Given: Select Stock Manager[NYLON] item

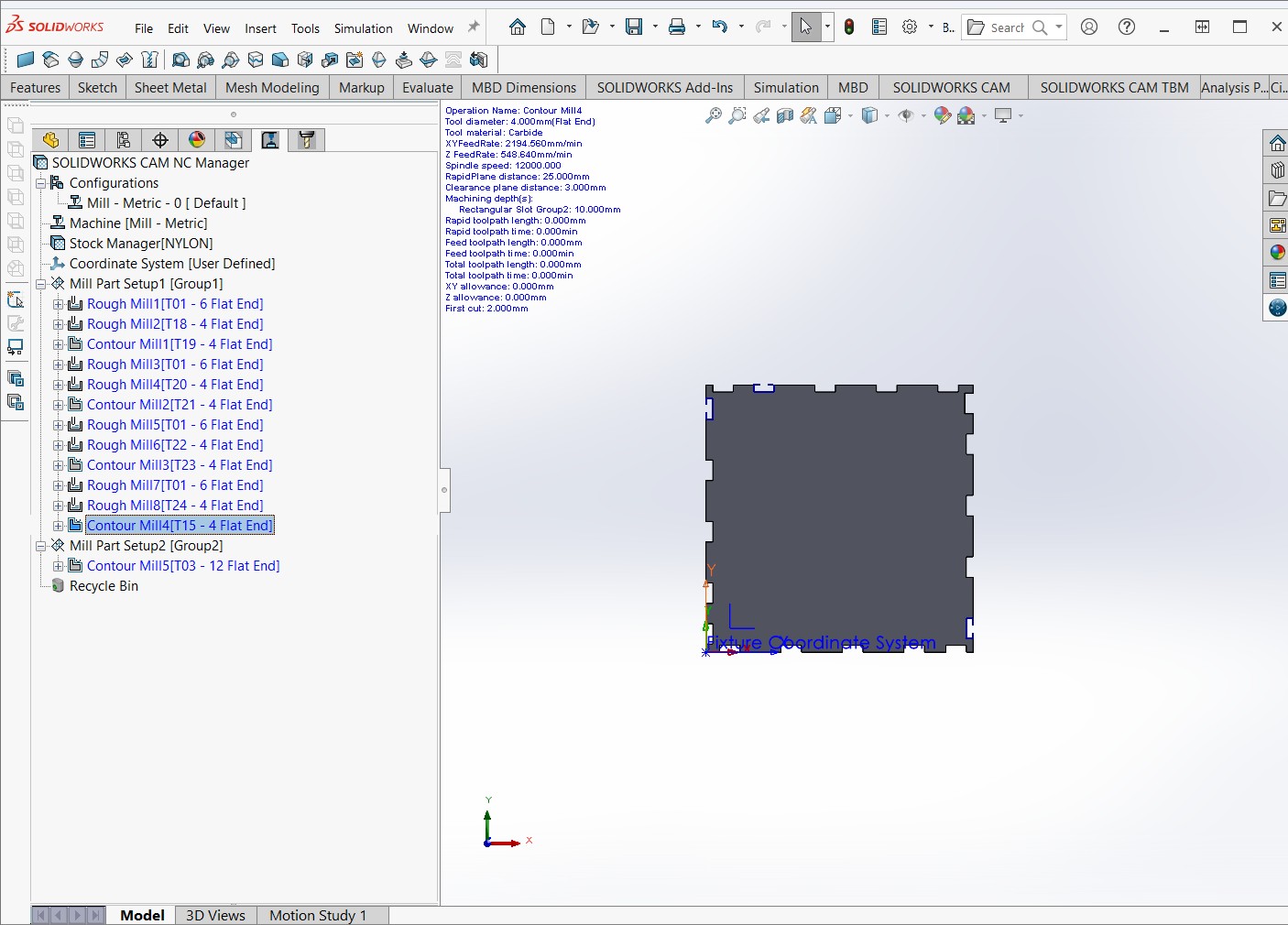Looking at the screenshot, I should point(141,244).
